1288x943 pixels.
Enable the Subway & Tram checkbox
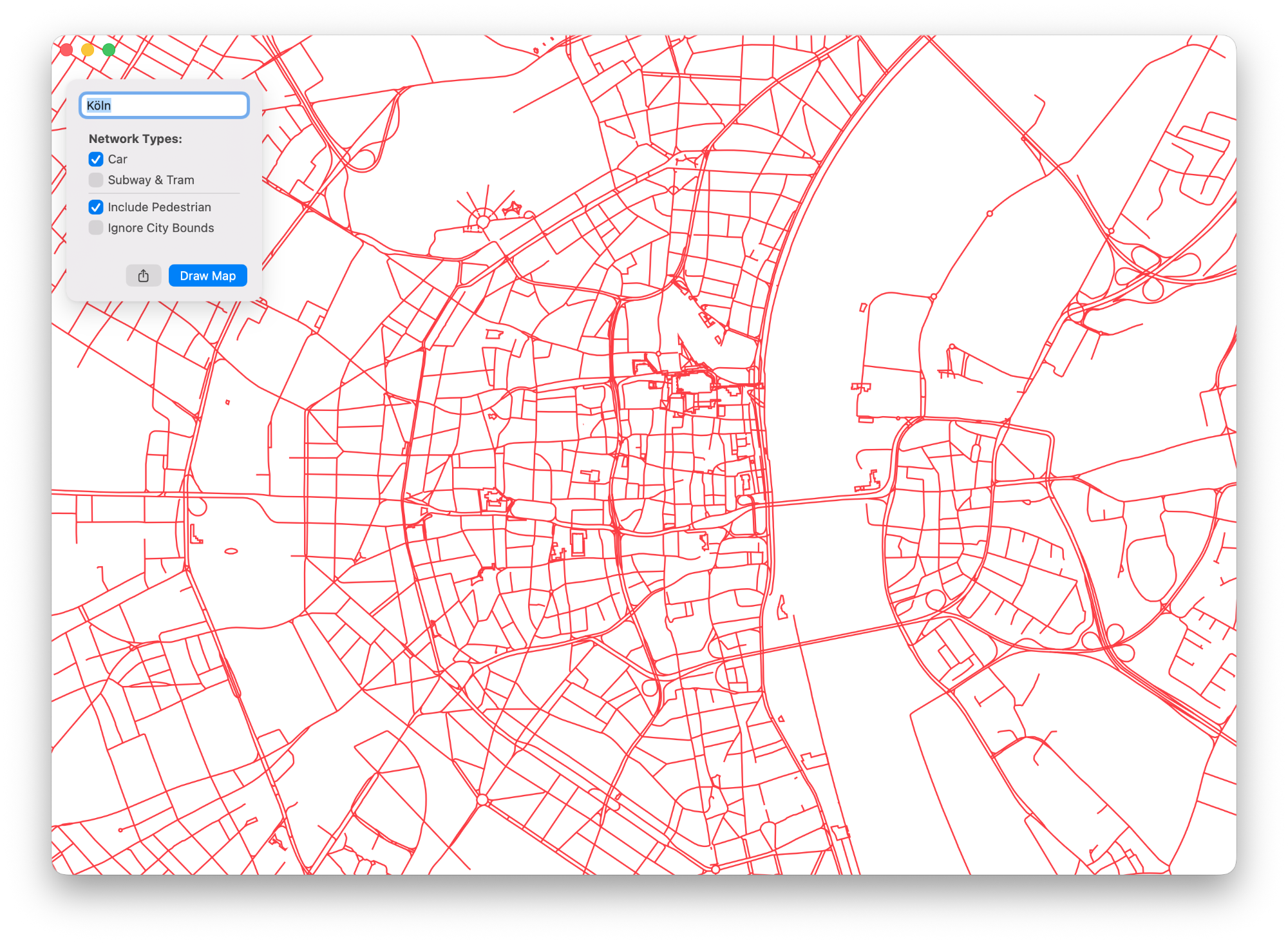(96, 180)
